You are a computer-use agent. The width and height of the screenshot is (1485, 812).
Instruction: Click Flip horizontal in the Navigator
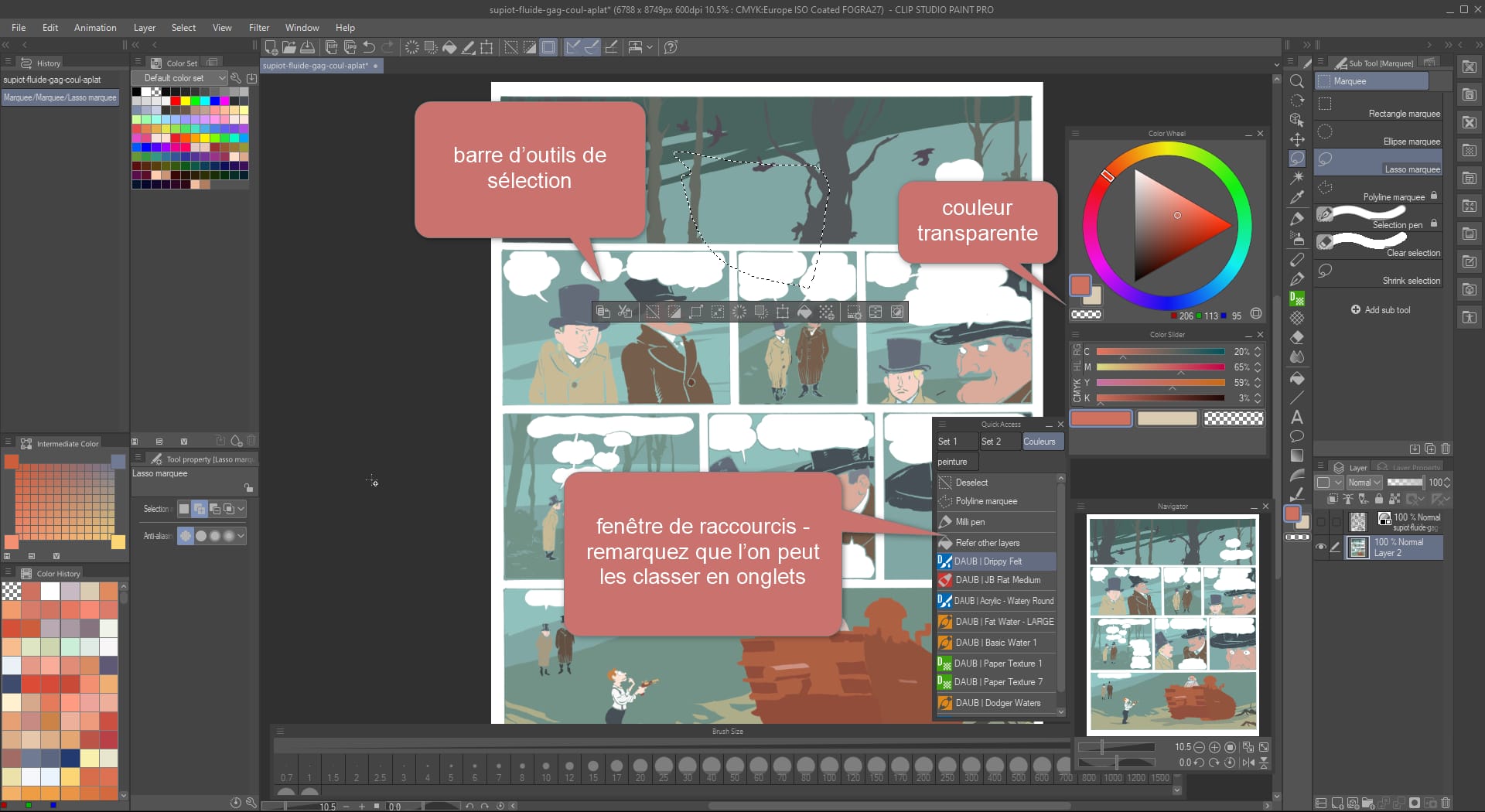click(1248, 763)
